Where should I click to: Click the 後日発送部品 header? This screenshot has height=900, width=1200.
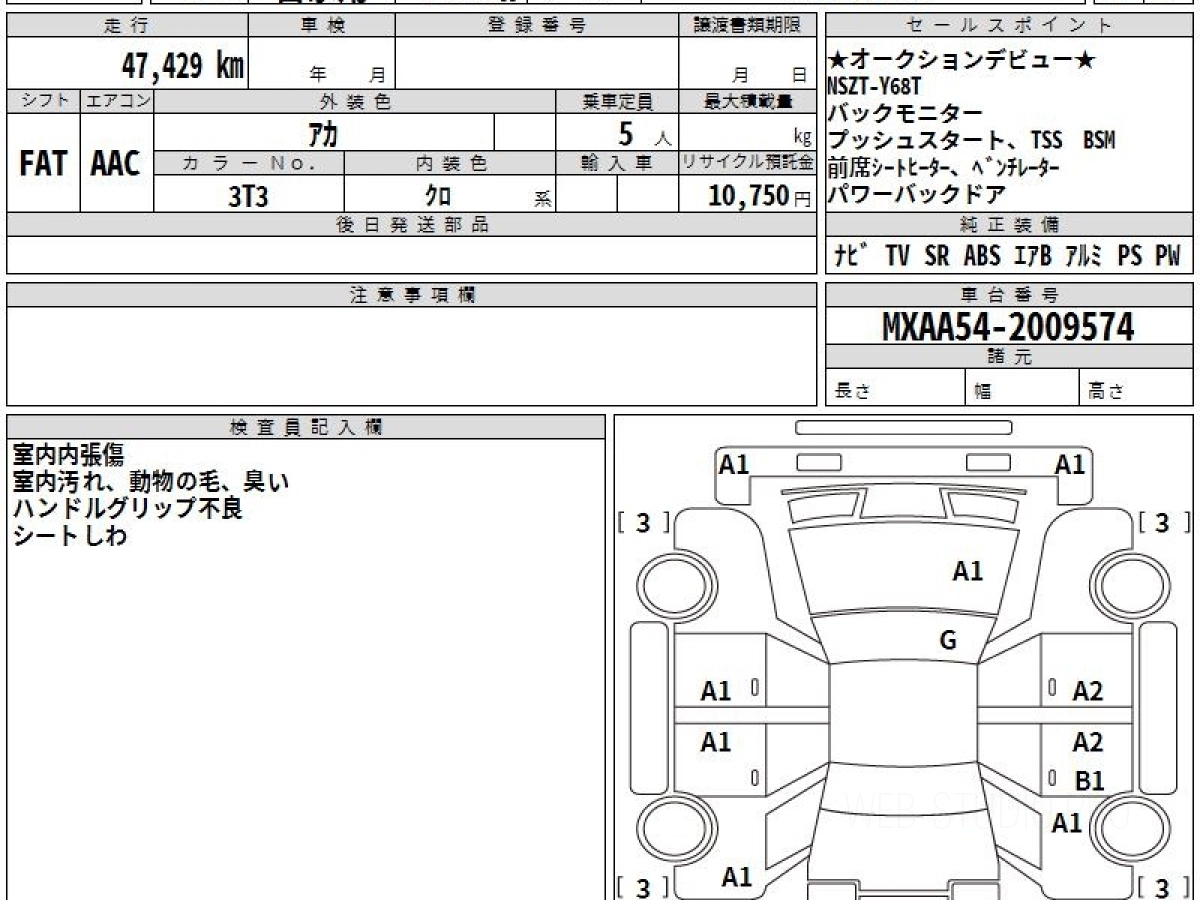(412, 225)
